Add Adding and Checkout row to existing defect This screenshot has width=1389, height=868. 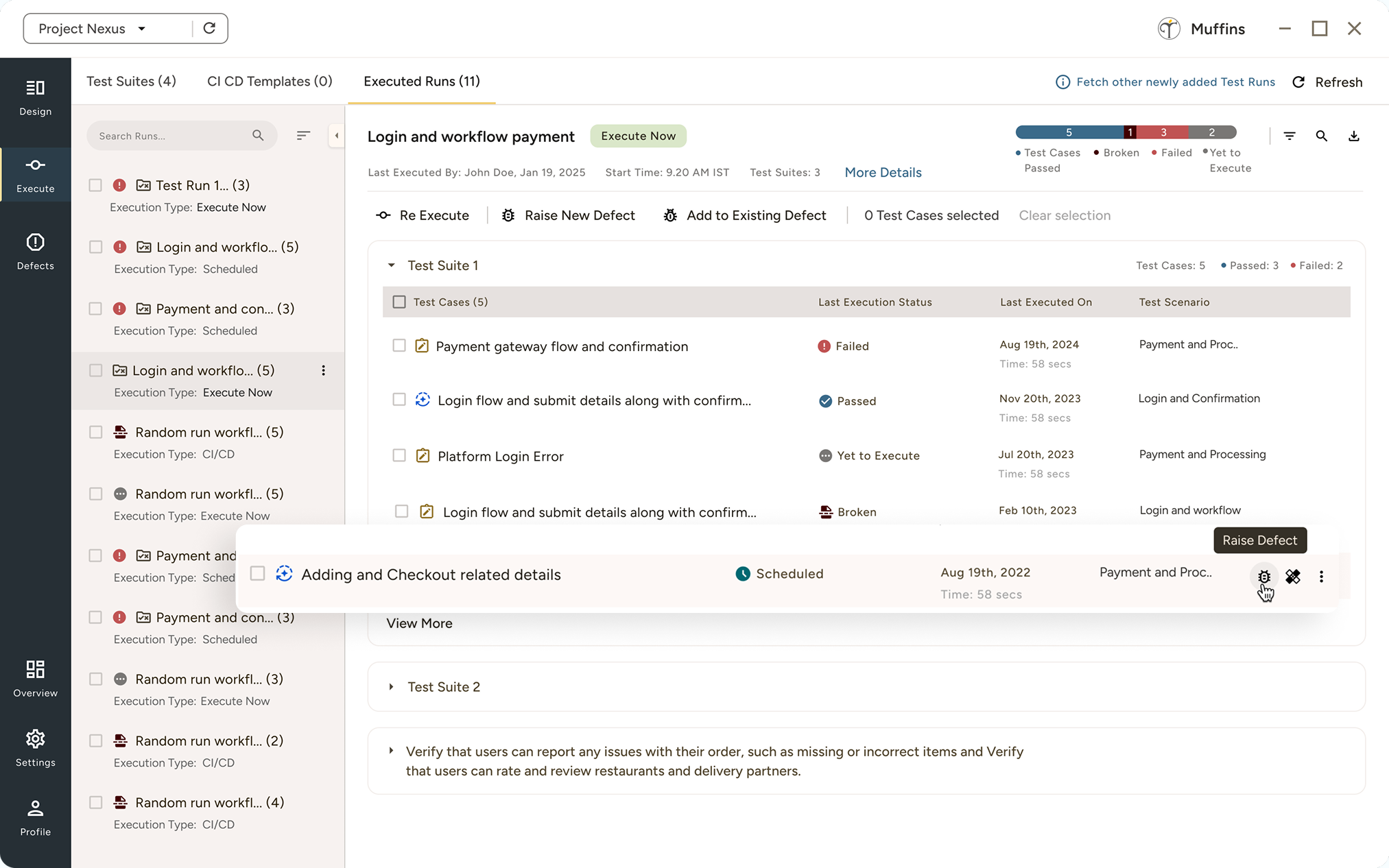pos(1293,577)
